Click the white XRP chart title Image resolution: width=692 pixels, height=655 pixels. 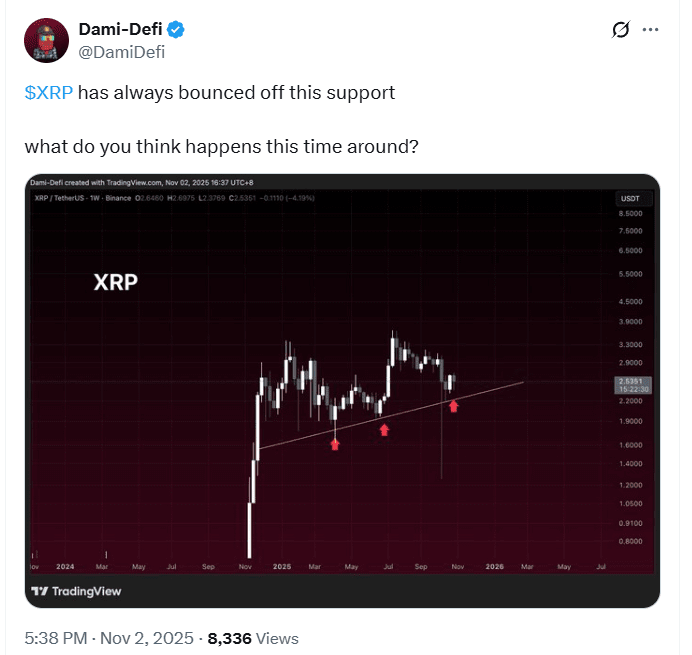point(116,282)
